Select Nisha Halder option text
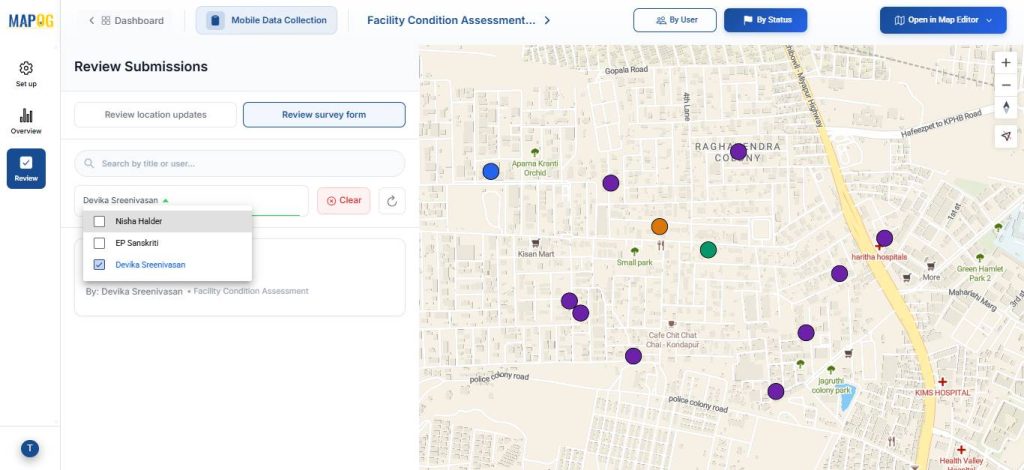The image size is (1024, 470). pyautogui.click(x=138, y=221)
